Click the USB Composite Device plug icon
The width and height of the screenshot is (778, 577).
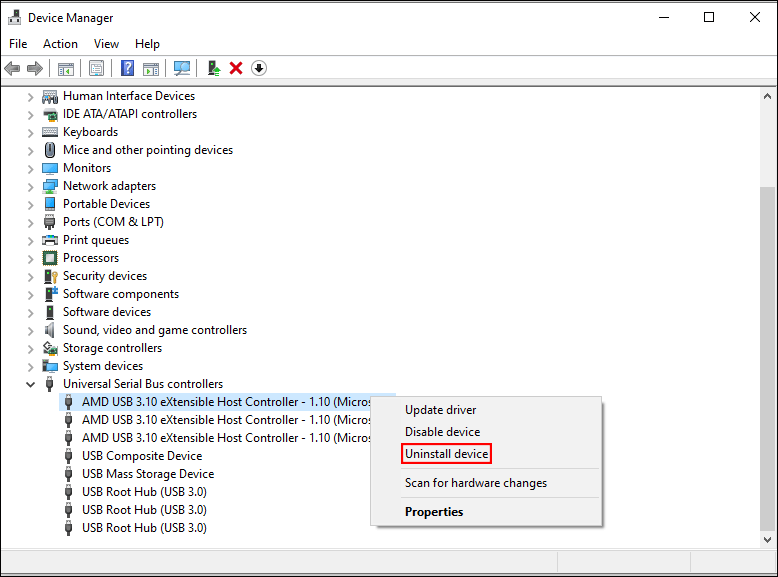coord(69,456)
